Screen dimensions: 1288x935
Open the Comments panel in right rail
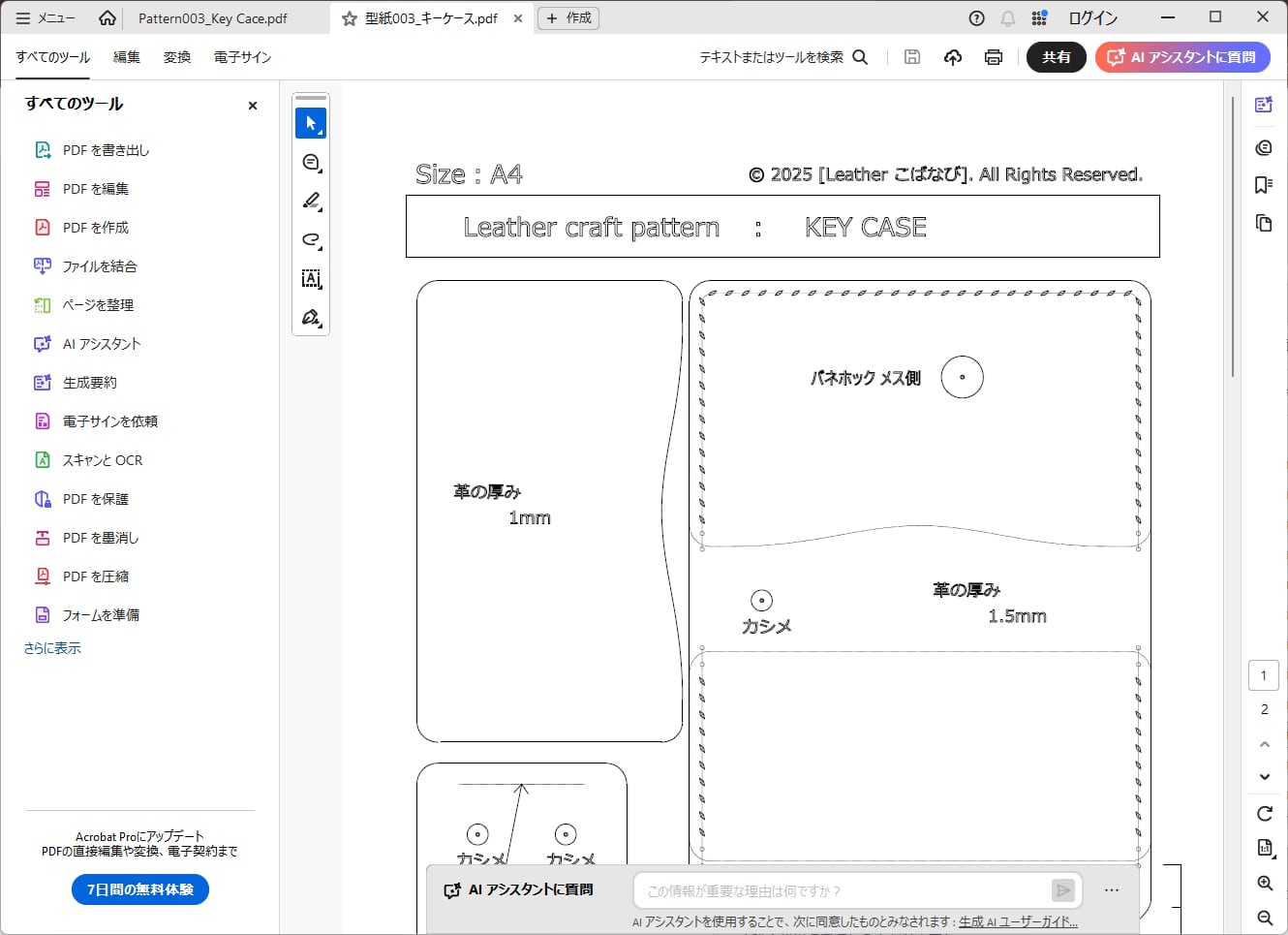click(x=1264, y=147)
